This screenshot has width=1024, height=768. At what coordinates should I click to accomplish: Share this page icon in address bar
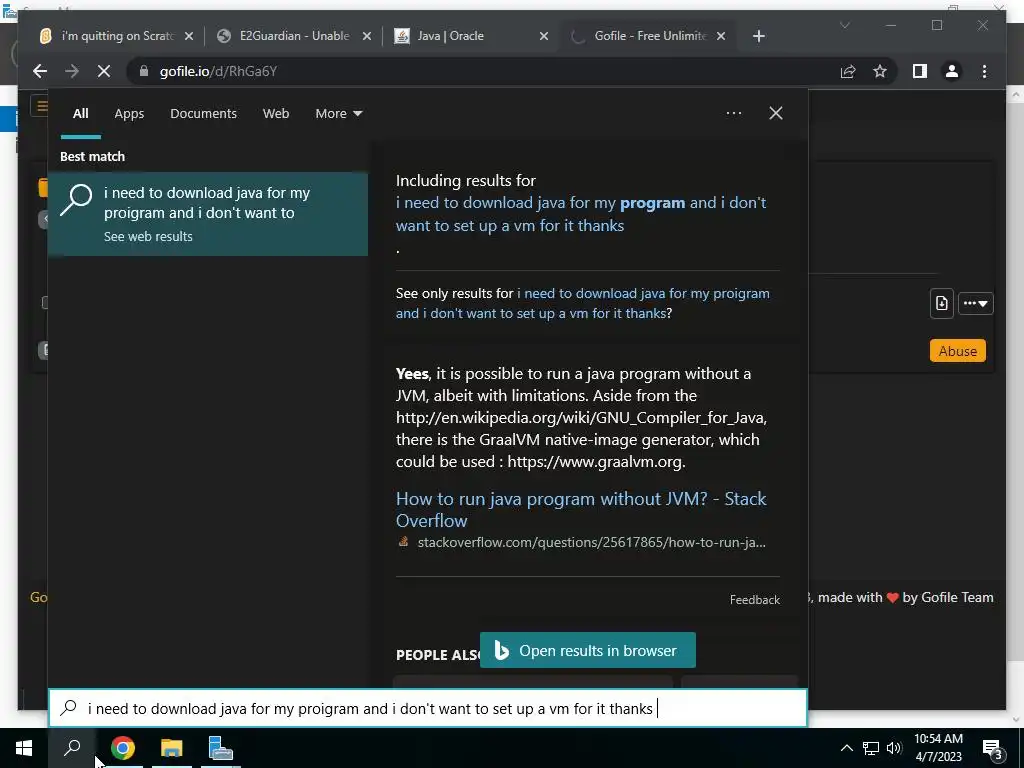click(x=848, y=71)
